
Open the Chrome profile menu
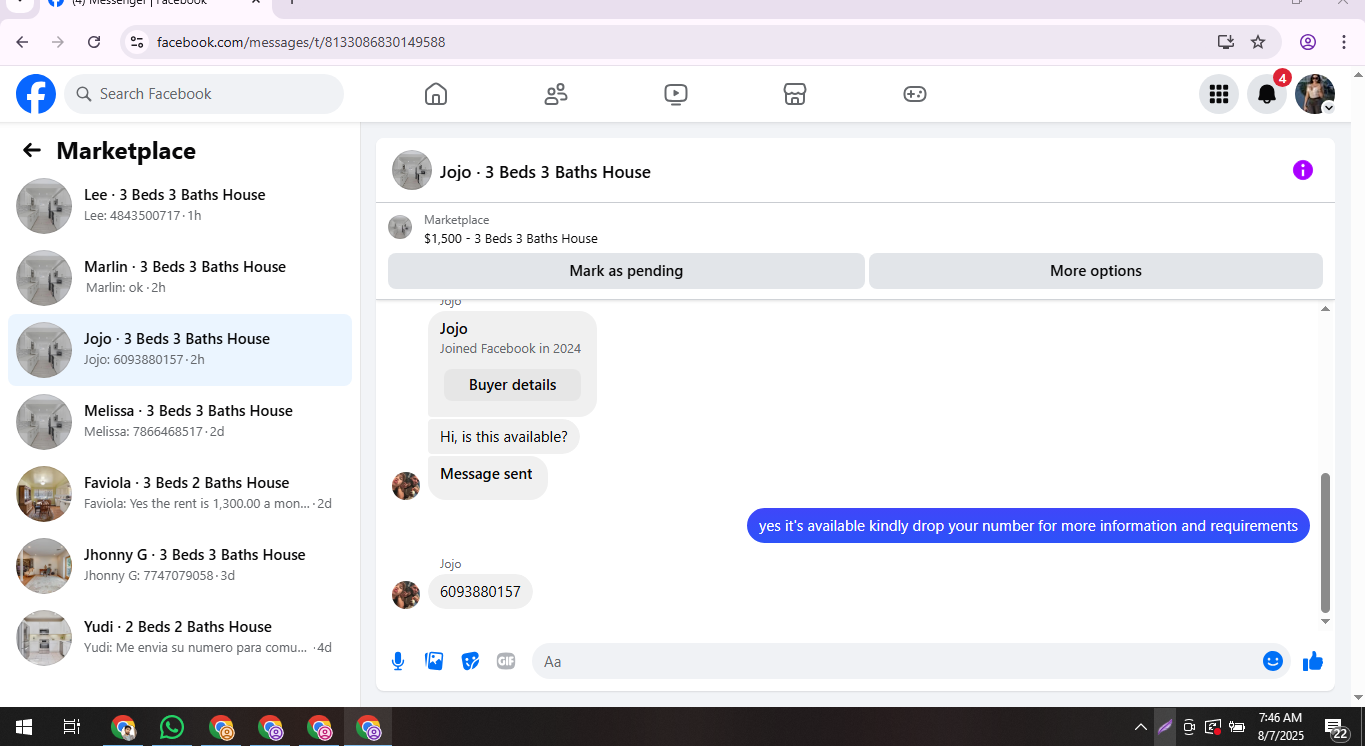[x=1308, y=42]
